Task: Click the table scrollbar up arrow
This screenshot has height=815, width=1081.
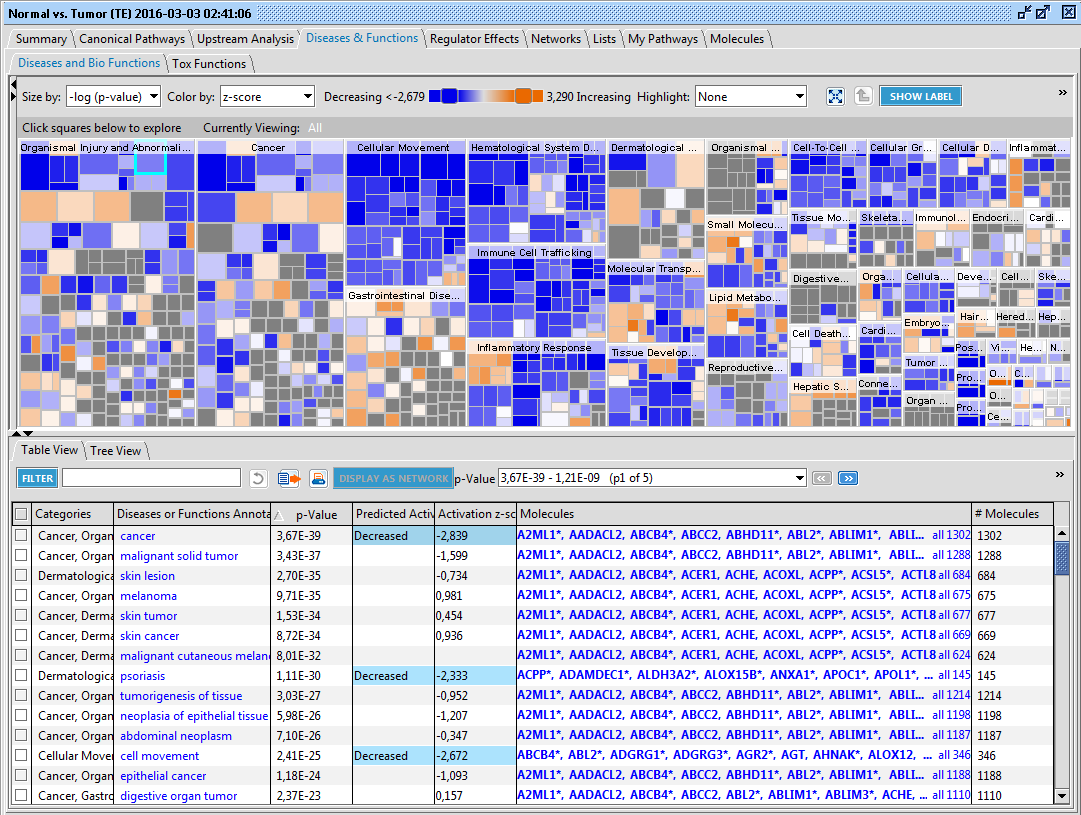Action: (1062, 534)
